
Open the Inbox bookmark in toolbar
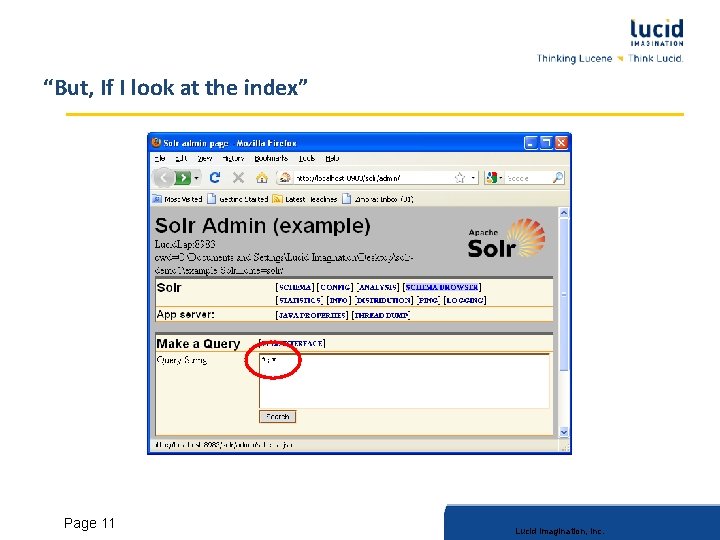pyautogui.click(x=378, y=199)
